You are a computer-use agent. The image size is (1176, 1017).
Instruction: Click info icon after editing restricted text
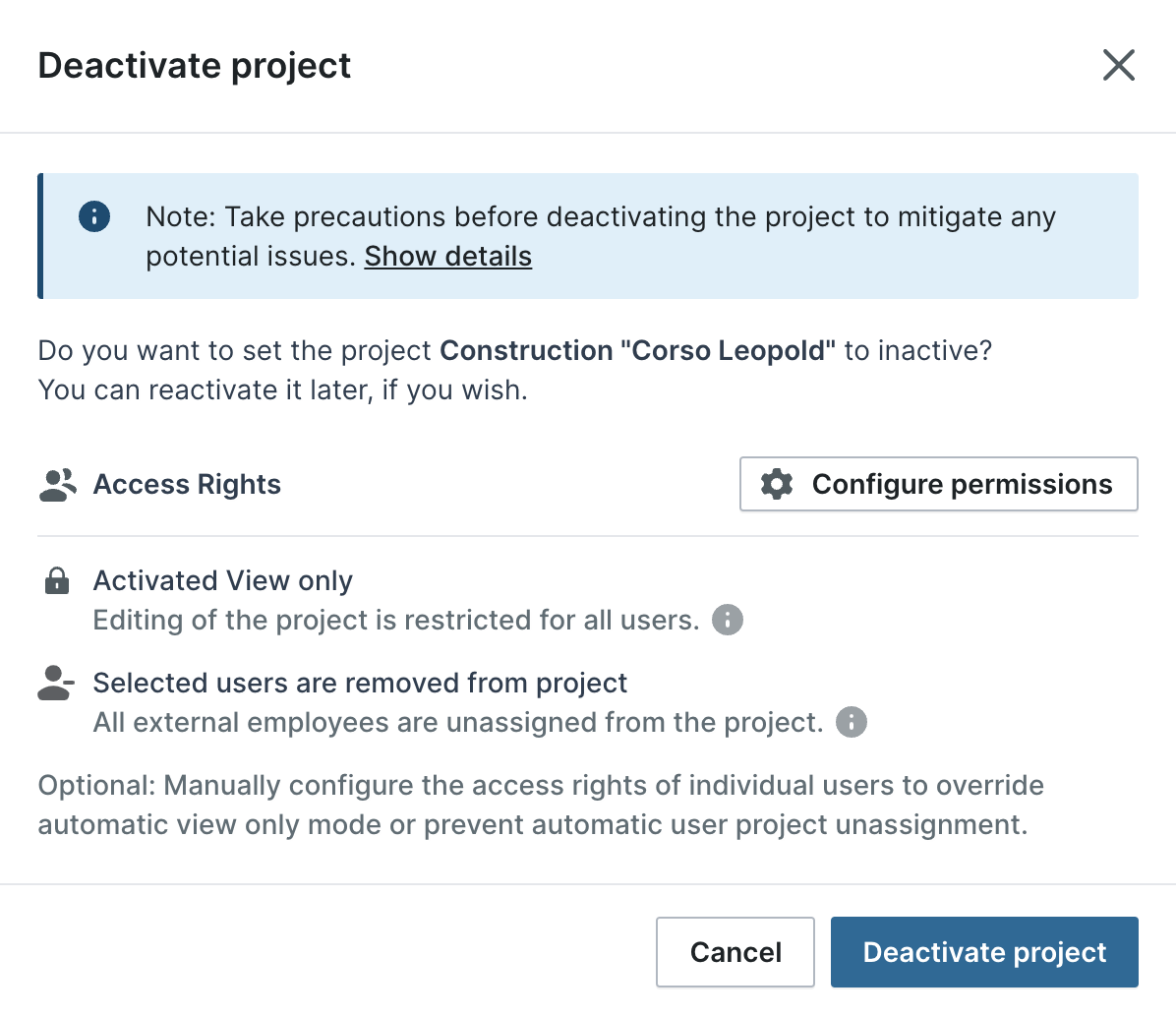(727, 621)
